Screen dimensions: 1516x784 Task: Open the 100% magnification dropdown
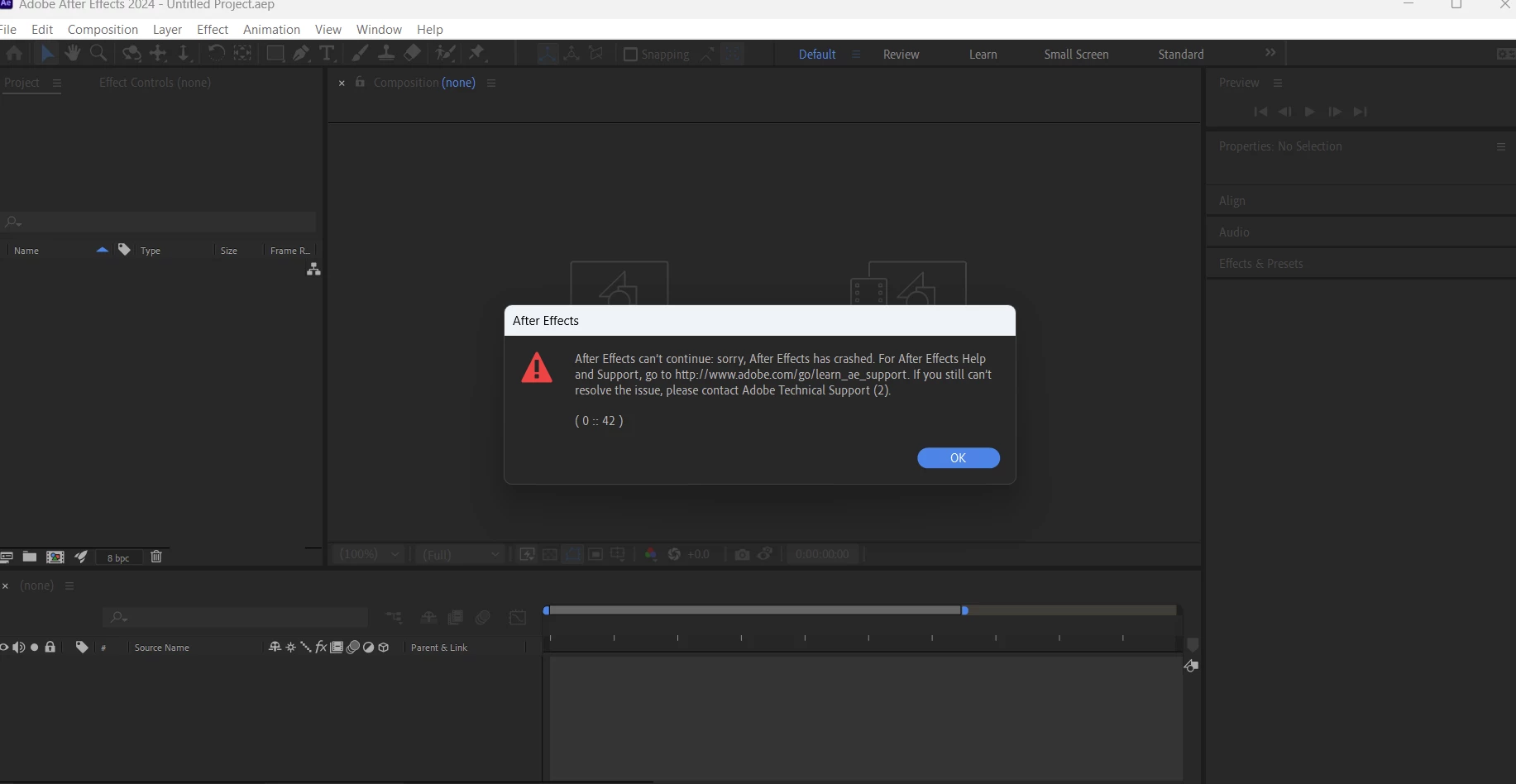coord(369,554)
